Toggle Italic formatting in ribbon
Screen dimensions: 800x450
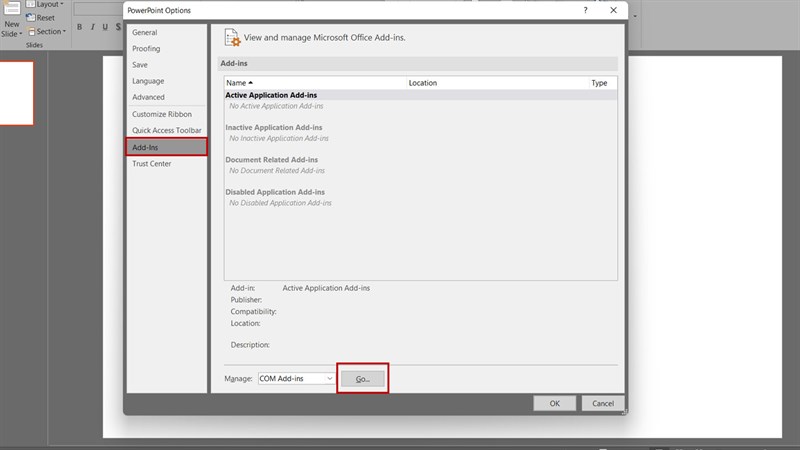(x=92, y=27)
